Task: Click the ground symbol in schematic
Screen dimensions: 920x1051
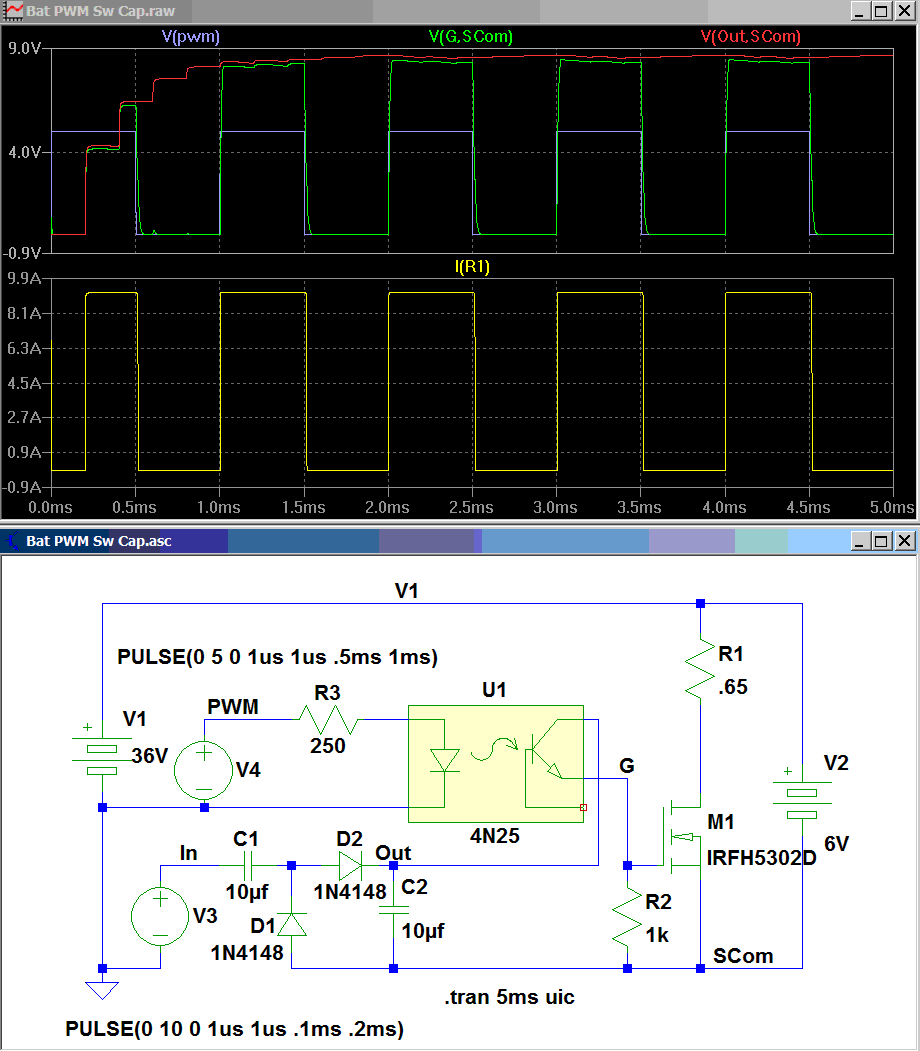Action: click(x=102, y=989)
